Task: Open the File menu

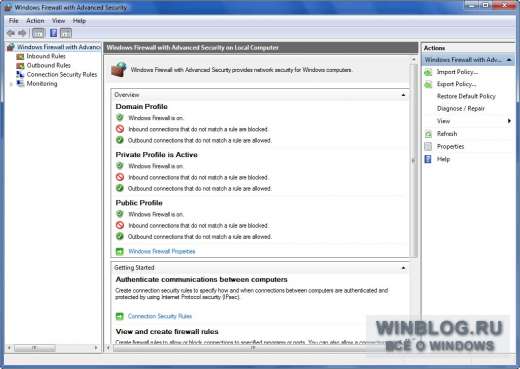Action: (14, 21)
